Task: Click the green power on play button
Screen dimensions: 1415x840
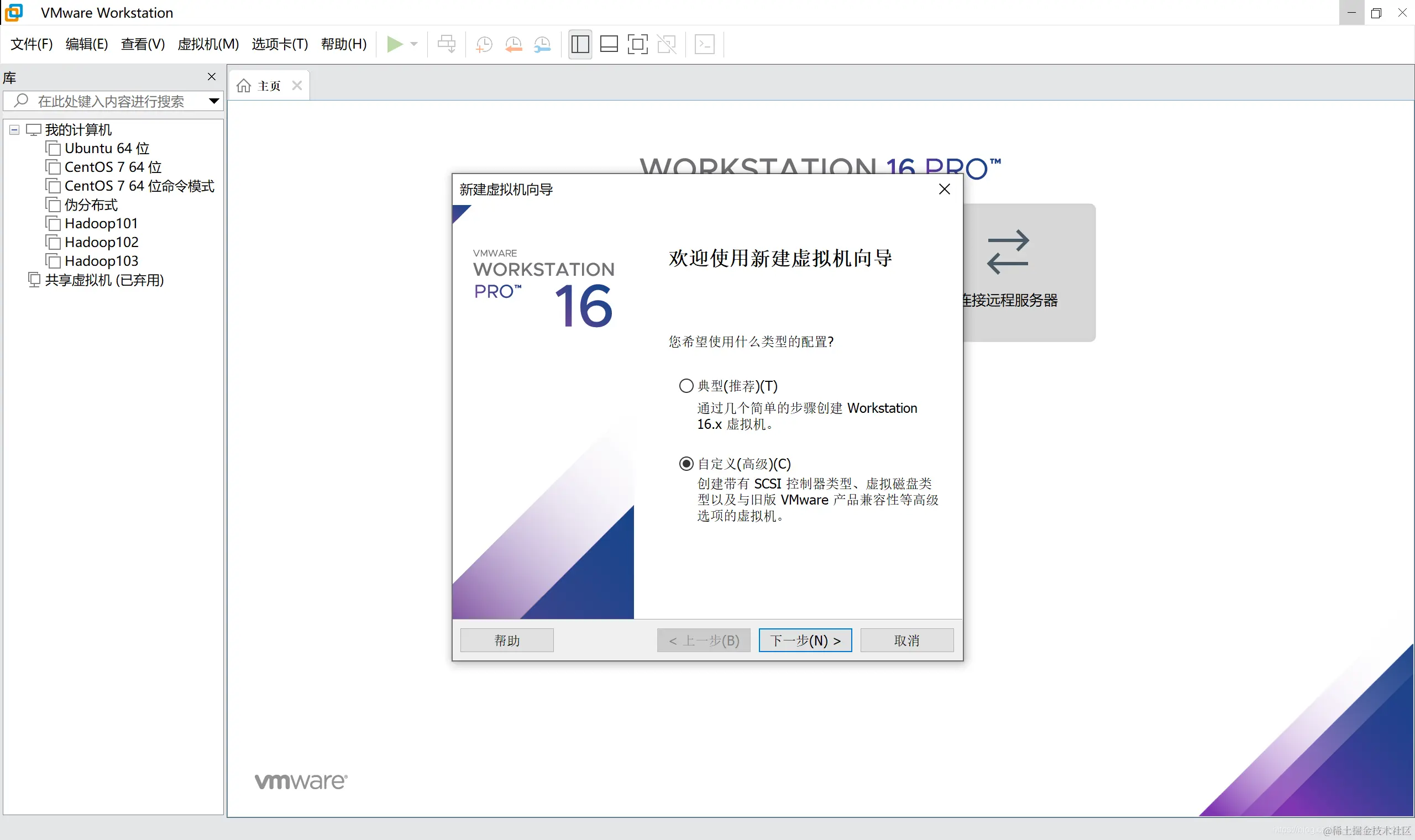Action: (x=395, y=44)
